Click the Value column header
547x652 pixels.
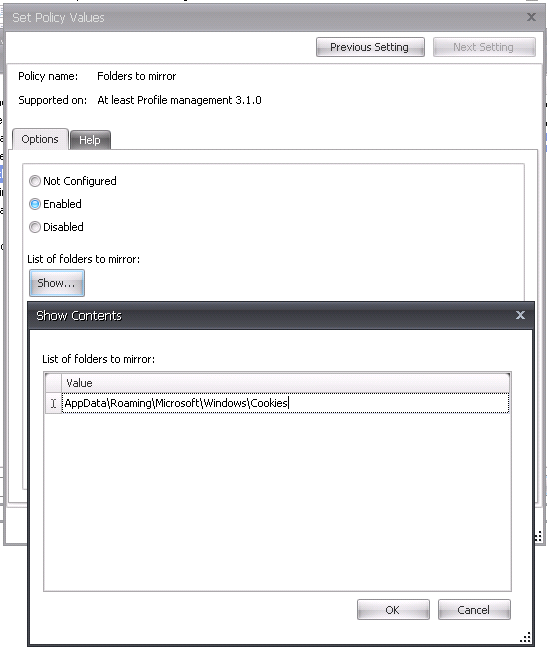[x=285, y=383]
